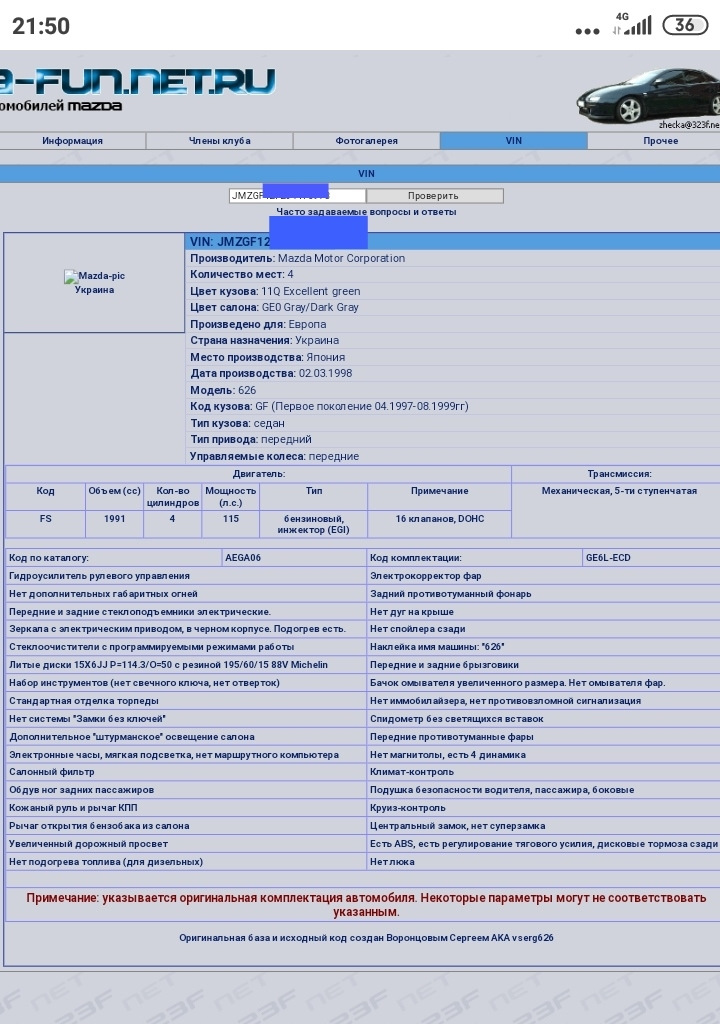This screenshot has width=720, height=1024.
Task: Tap the status bar clock 21:50
Action: coord(41,25)
